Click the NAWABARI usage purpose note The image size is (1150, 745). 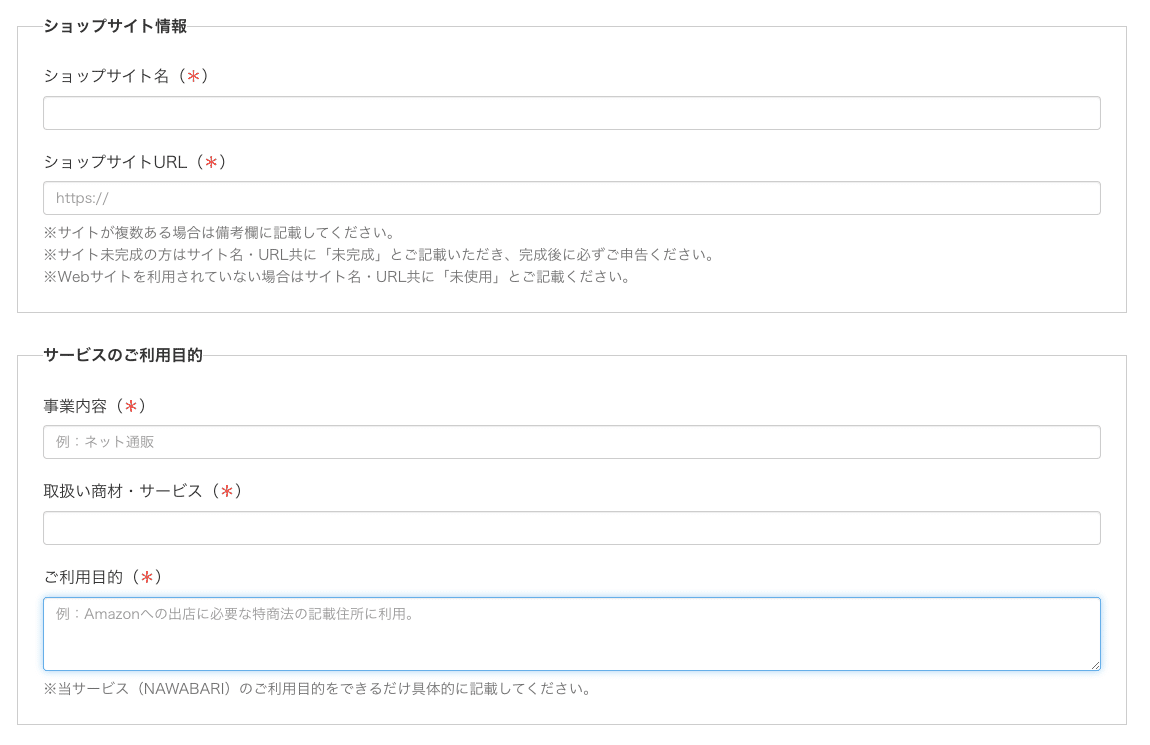point(318,689)
